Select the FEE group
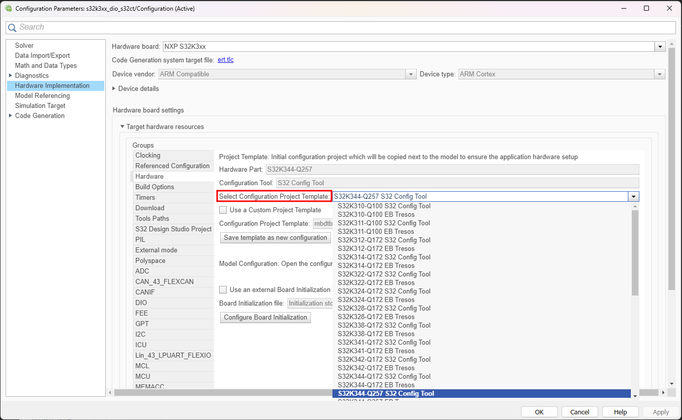The image size is (682, 420). coord(173,313)
